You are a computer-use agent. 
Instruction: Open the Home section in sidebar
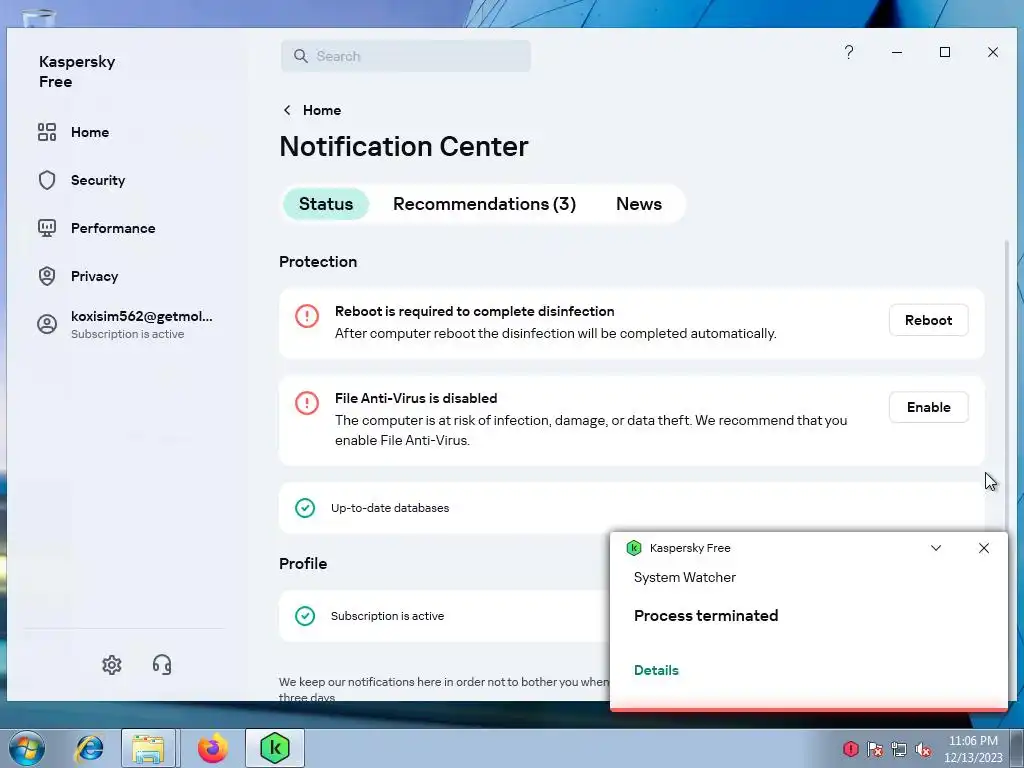coord(73,132)
